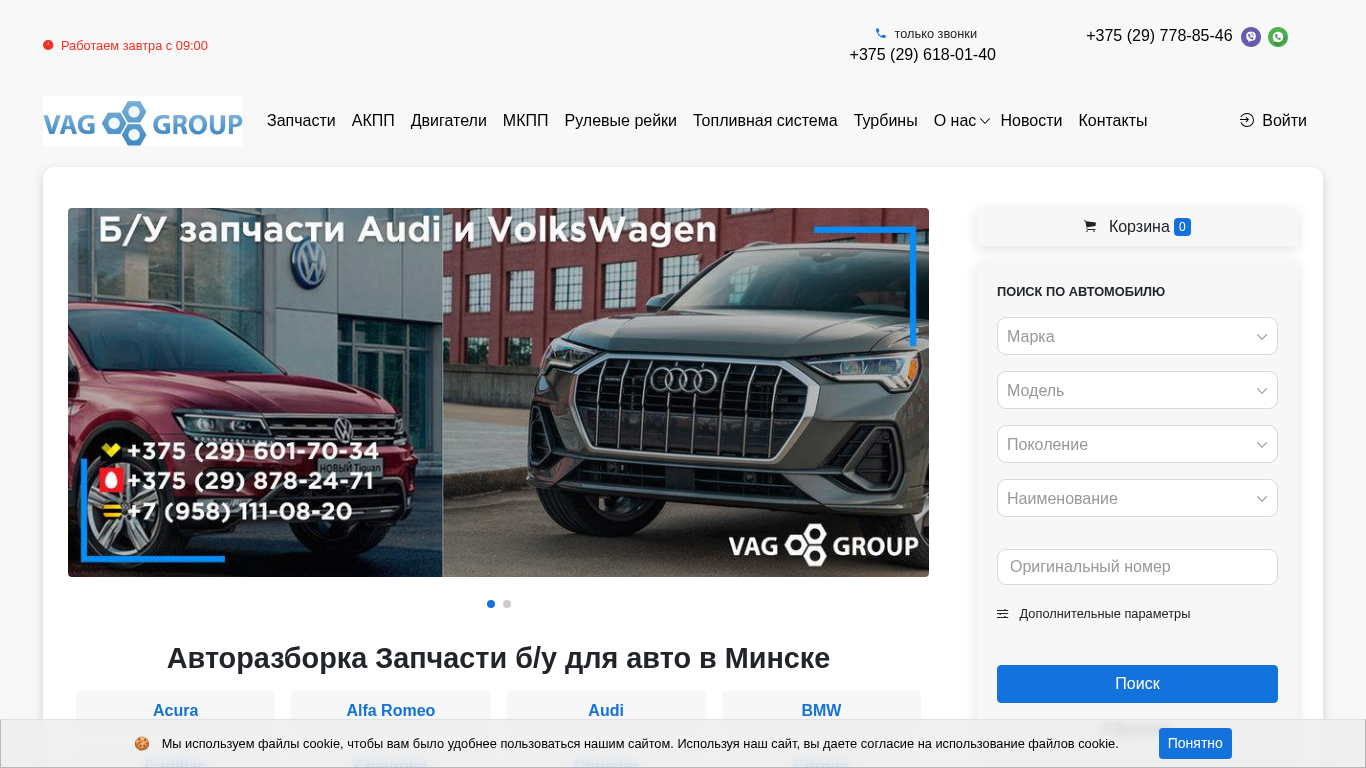Viewport: 1366px width, 768px height.
Task: Click the VAG Group logo
Action: click(x=143, y=121)
